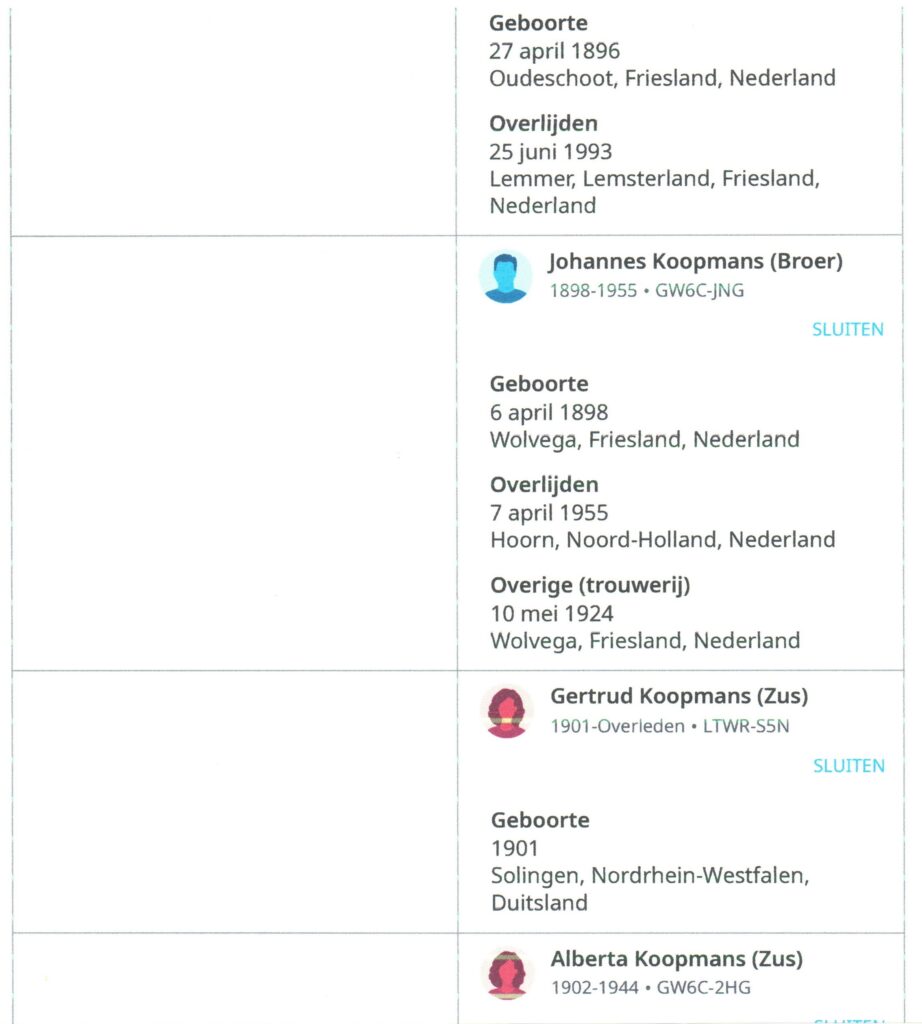The image size is (922, 1024).
Task: Select the ID LTWR-S5N text
Action: (x=746, y=726)
